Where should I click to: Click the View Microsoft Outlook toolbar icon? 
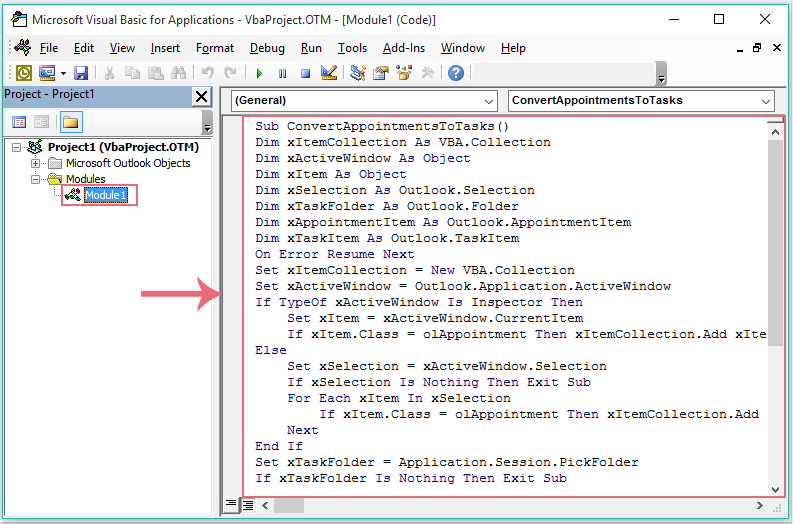[24, 73]
